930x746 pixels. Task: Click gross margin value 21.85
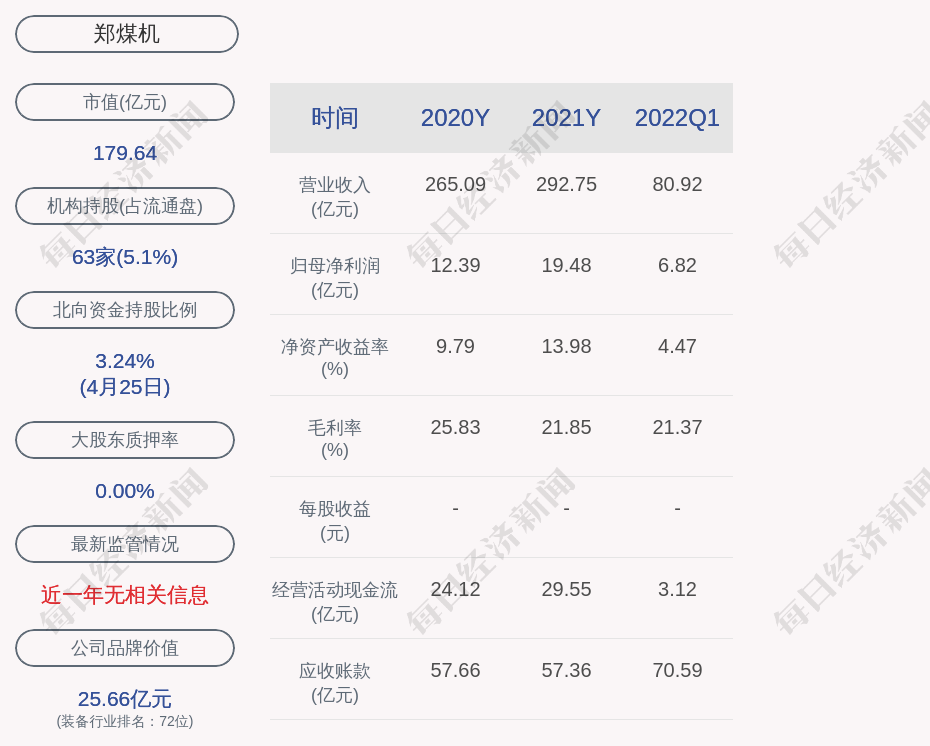click(x=566, y=428)
